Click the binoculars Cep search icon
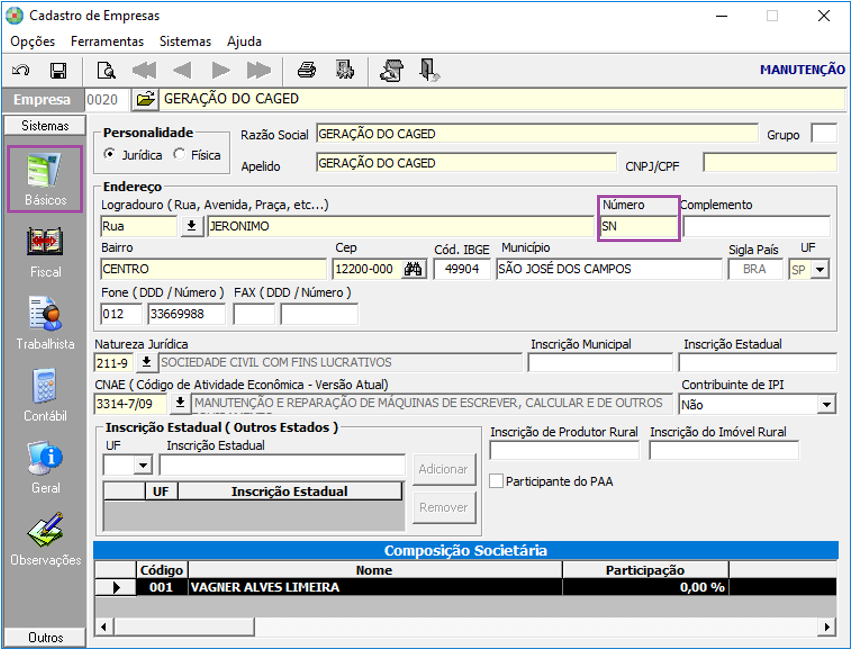The image size is (851, 651). (414, 269)
